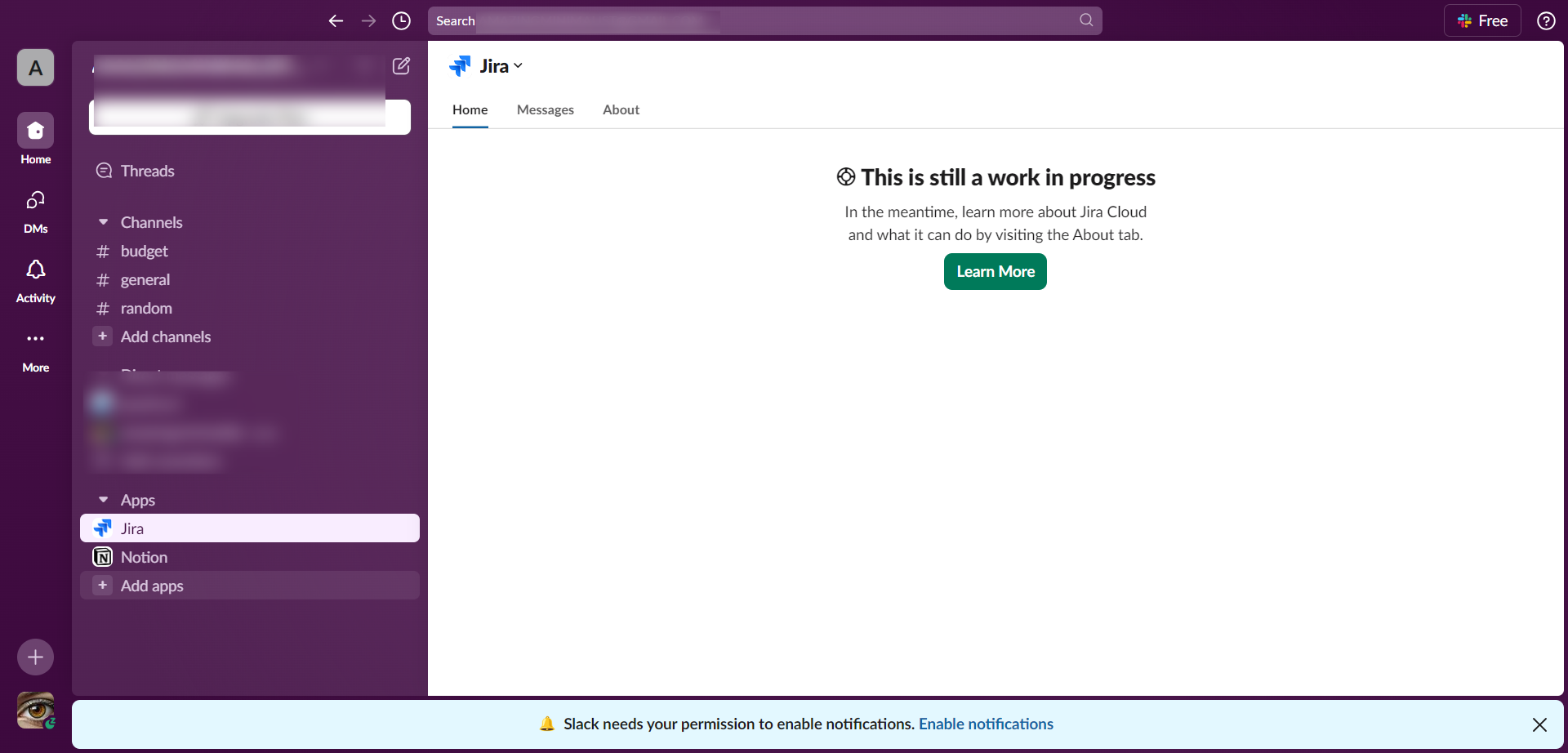Go forward with the right arrow
This screenshot has width=1568, height=753.
[368, 21]
